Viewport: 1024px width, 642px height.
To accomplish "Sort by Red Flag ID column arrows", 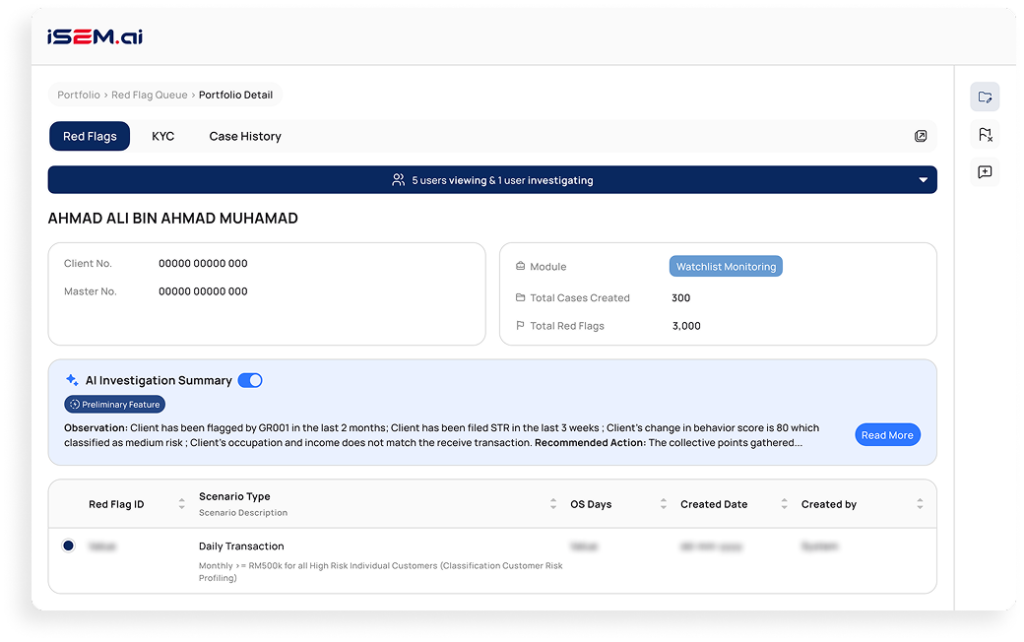I will [181, 504].
